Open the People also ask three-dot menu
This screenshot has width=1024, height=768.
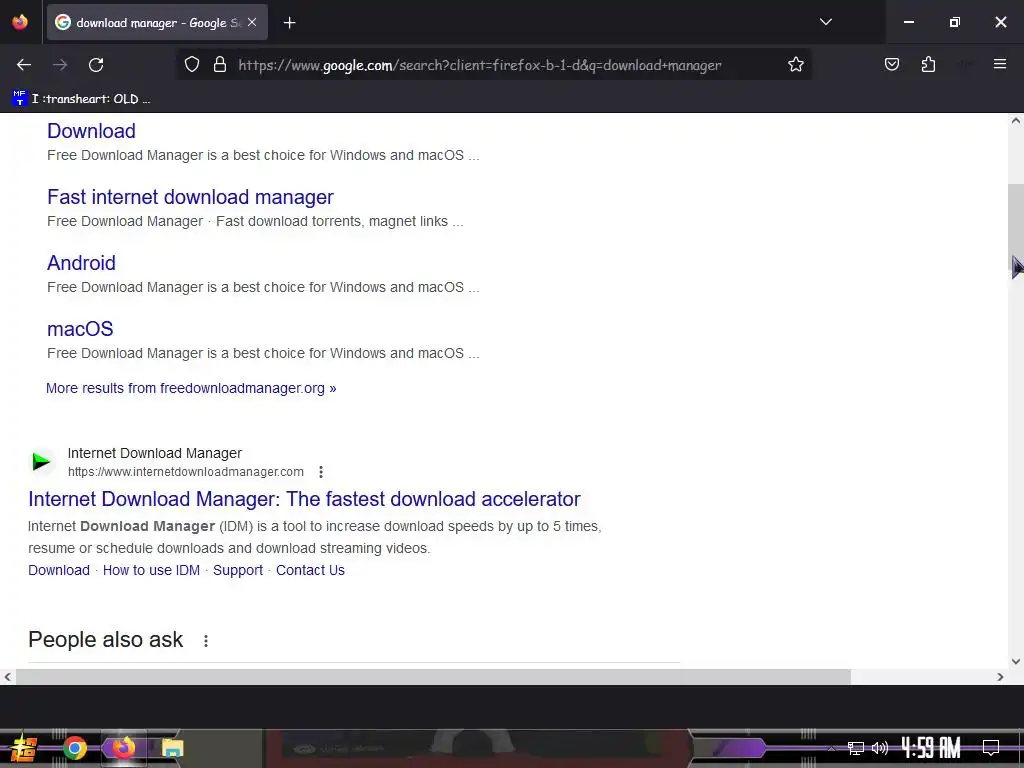[206, 641]
